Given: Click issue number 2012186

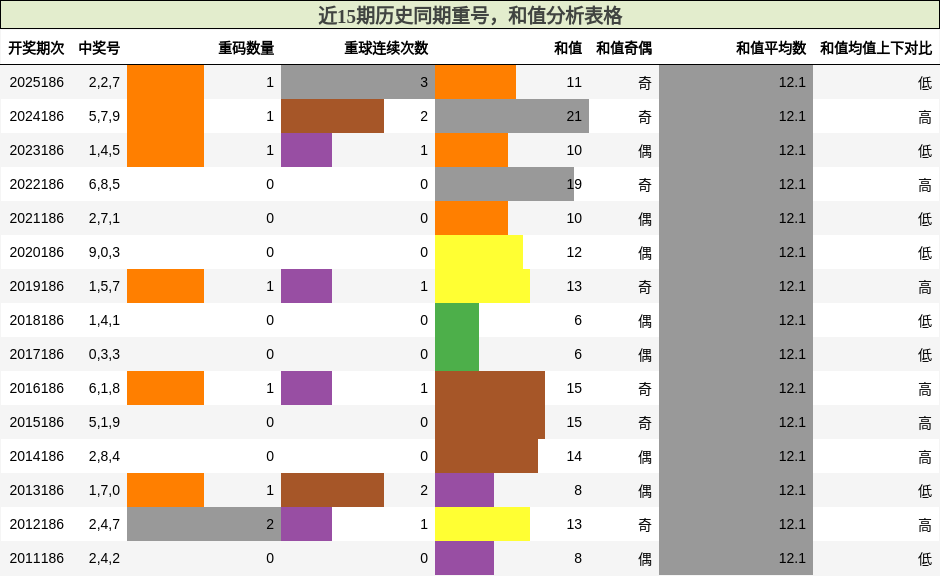Looking at the screenshot, I should 37,524.
